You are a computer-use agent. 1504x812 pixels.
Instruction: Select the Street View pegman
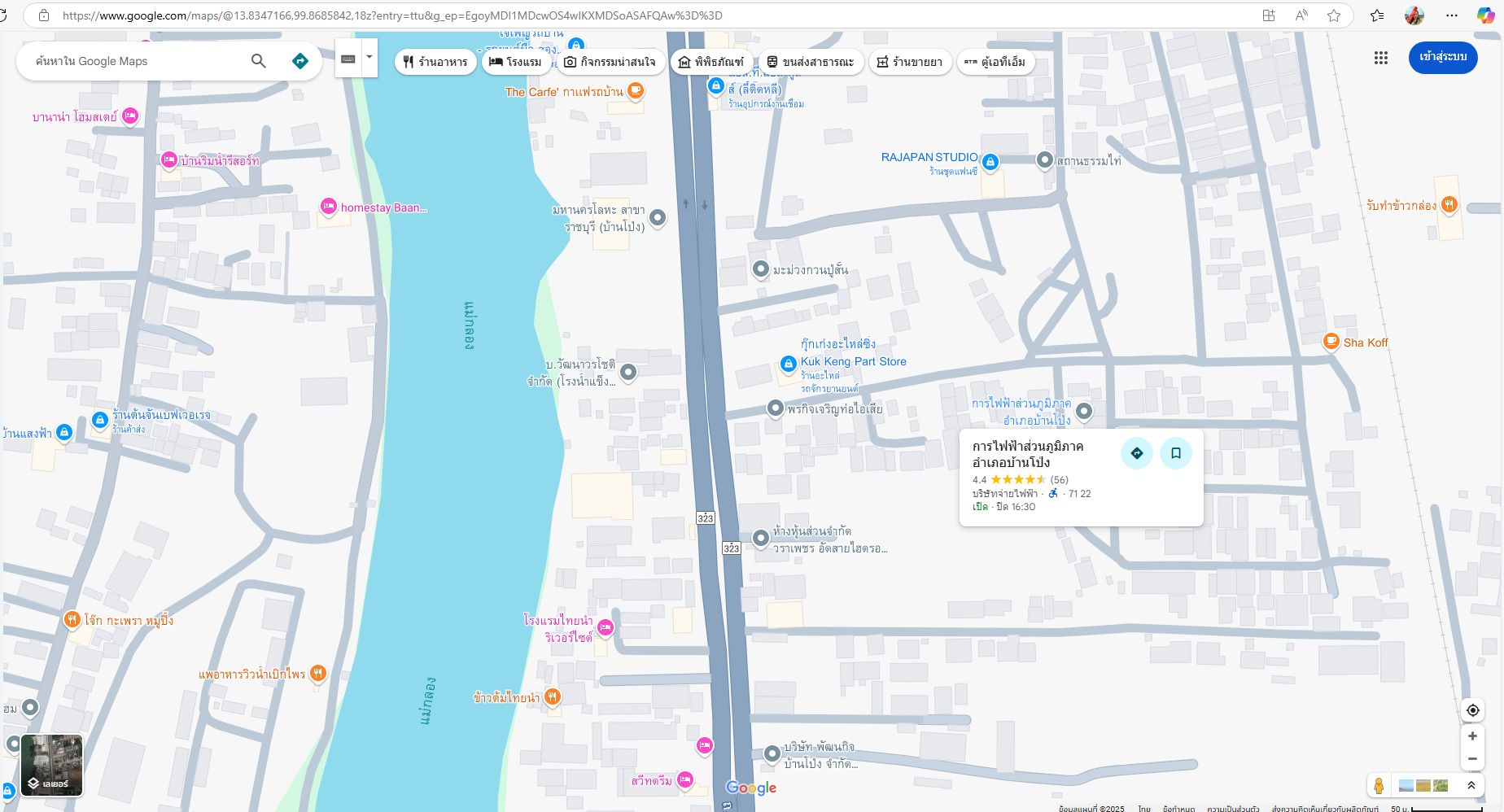tap(1379, 785)
